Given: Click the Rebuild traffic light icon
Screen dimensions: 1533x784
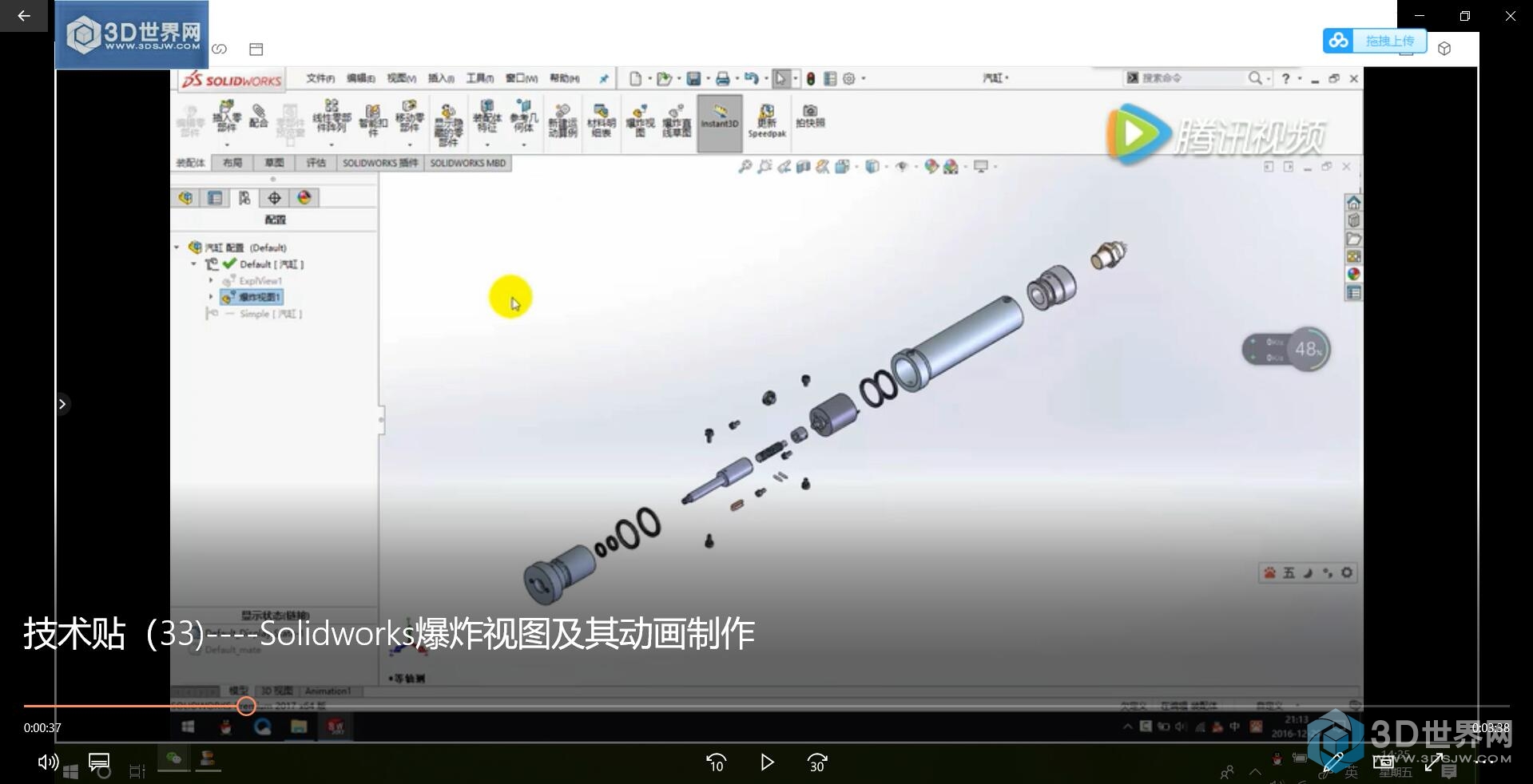Looking at the screenshot, I should point(810,78).
